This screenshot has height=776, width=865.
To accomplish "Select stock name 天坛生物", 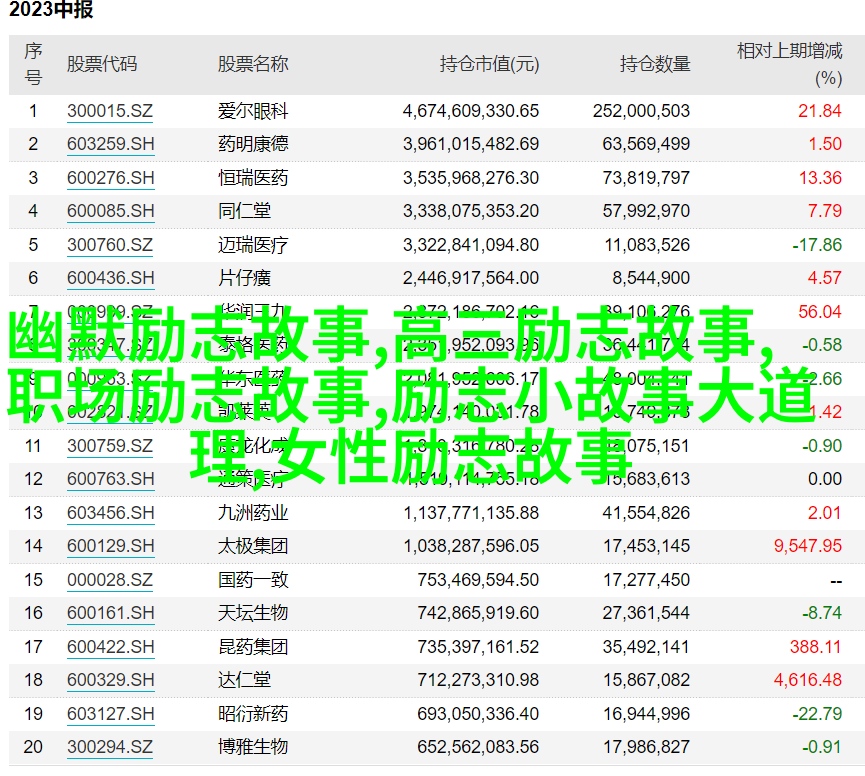I will [253, 613].
